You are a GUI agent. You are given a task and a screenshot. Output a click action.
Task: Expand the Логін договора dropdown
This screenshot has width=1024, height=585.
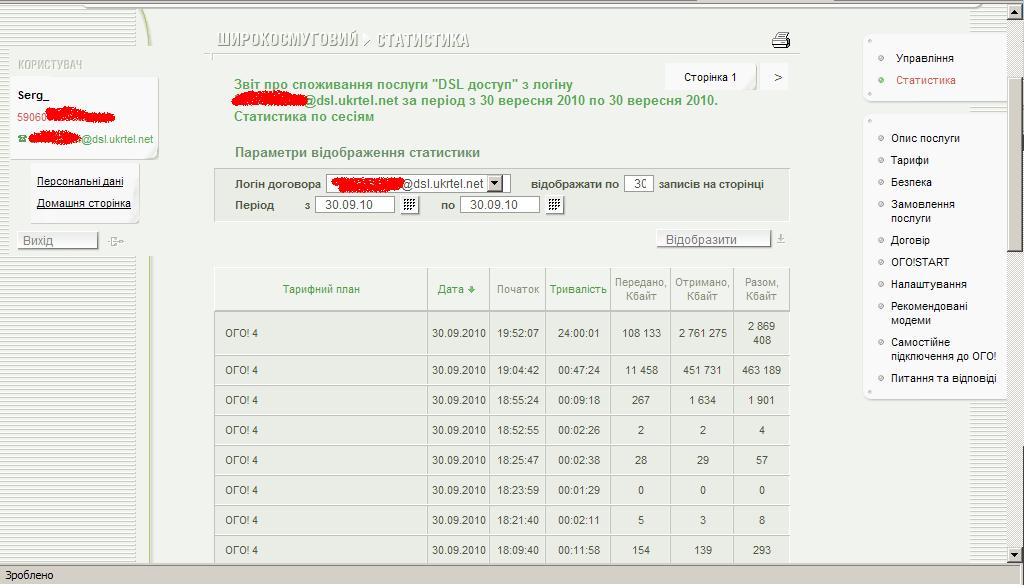[x=497, y=184]
